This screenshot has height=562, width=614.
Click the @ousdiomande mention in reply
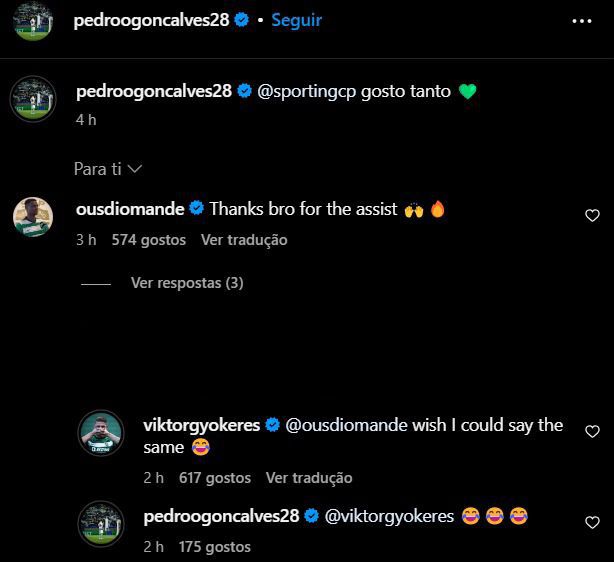click(x=346, y=425)
